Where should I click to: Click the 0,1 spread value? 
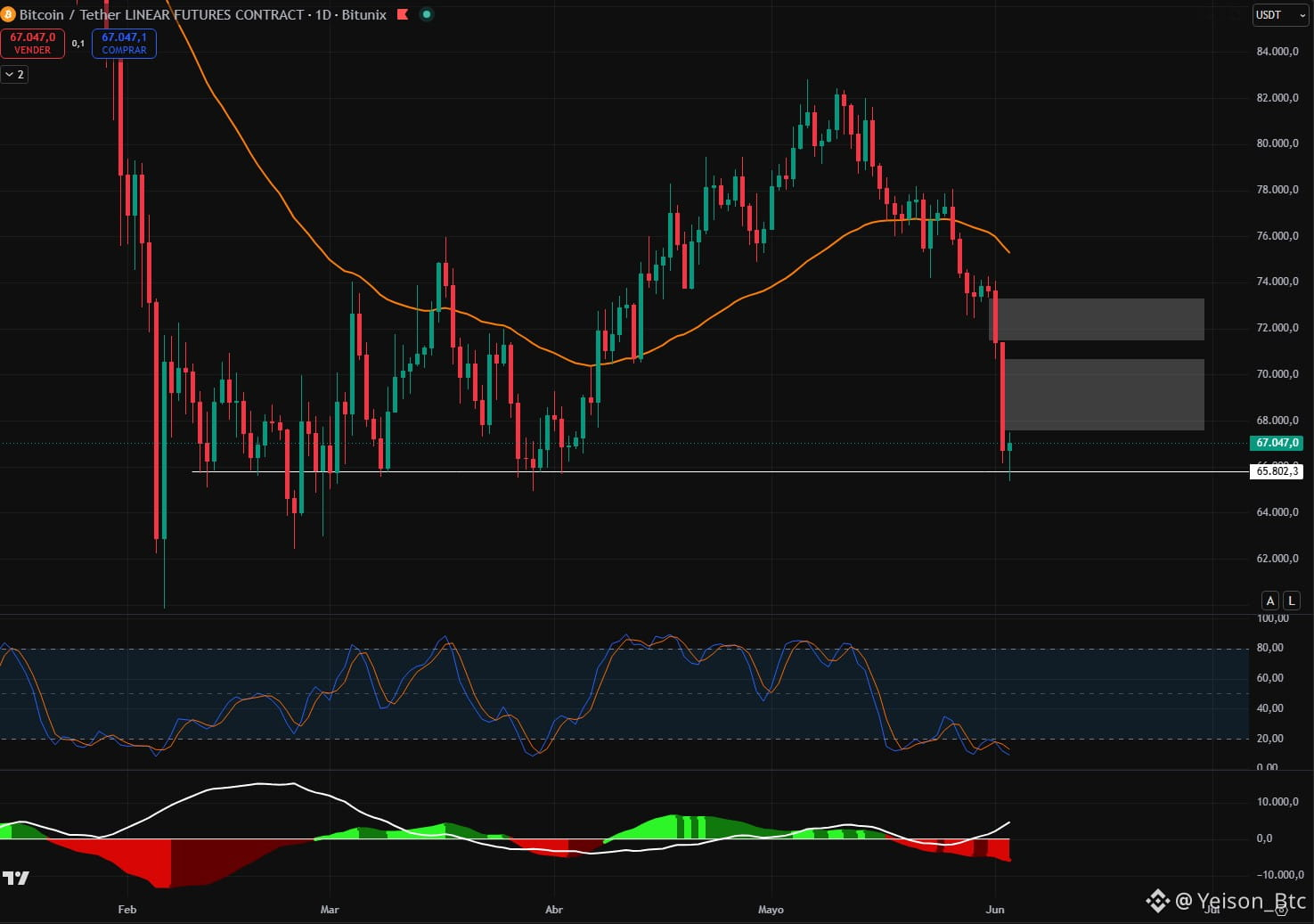click(78, 43)
